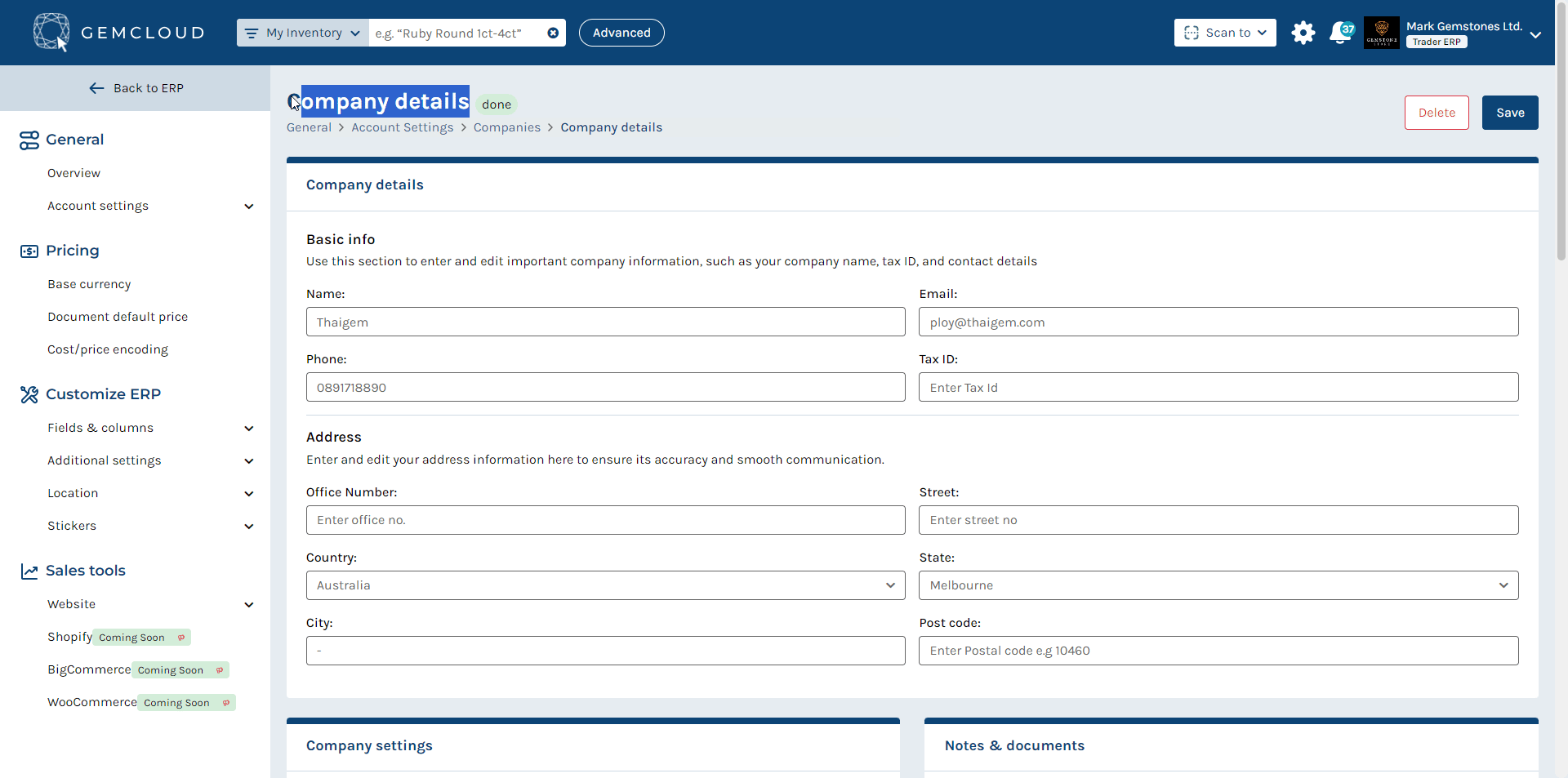This screenshot has width=1568, height=778.
Task: Open Base currency settings
Action: pos(89,284)
